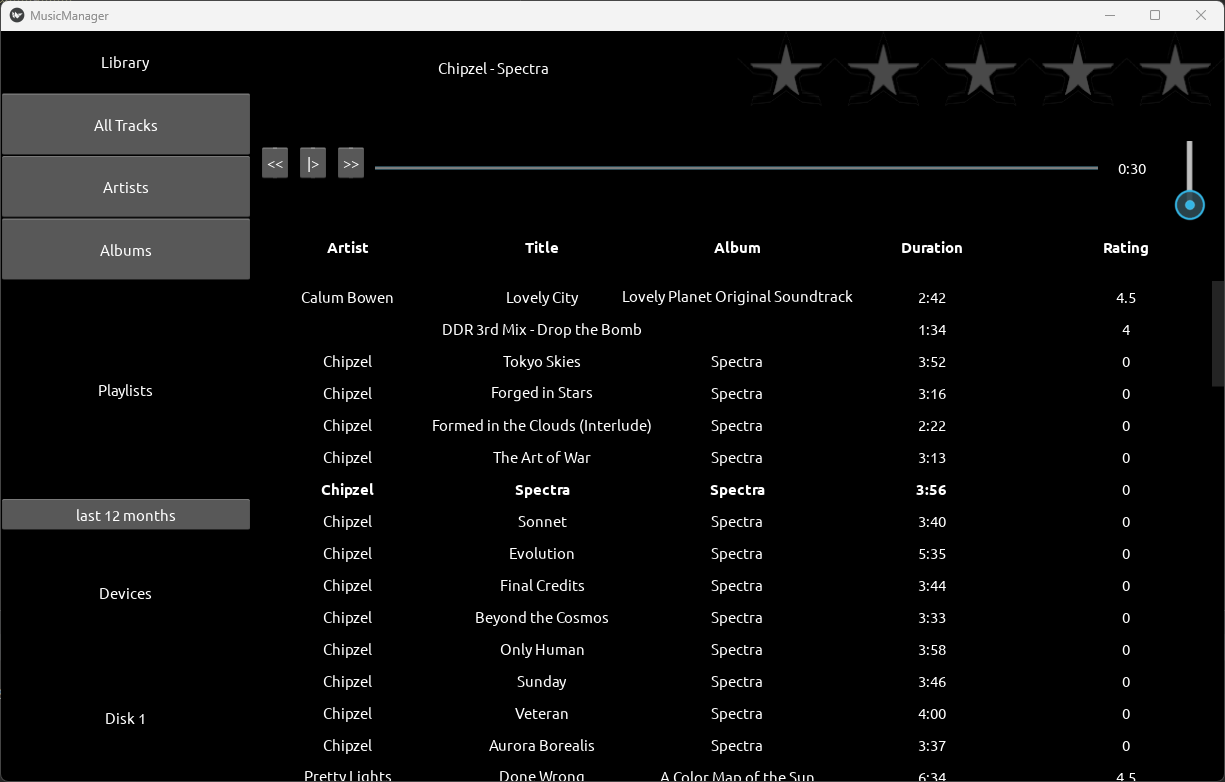Click the fourth rating star
Image resolution: width=1225 pixels, height=782 pixels.
[x=1077, y=73]
